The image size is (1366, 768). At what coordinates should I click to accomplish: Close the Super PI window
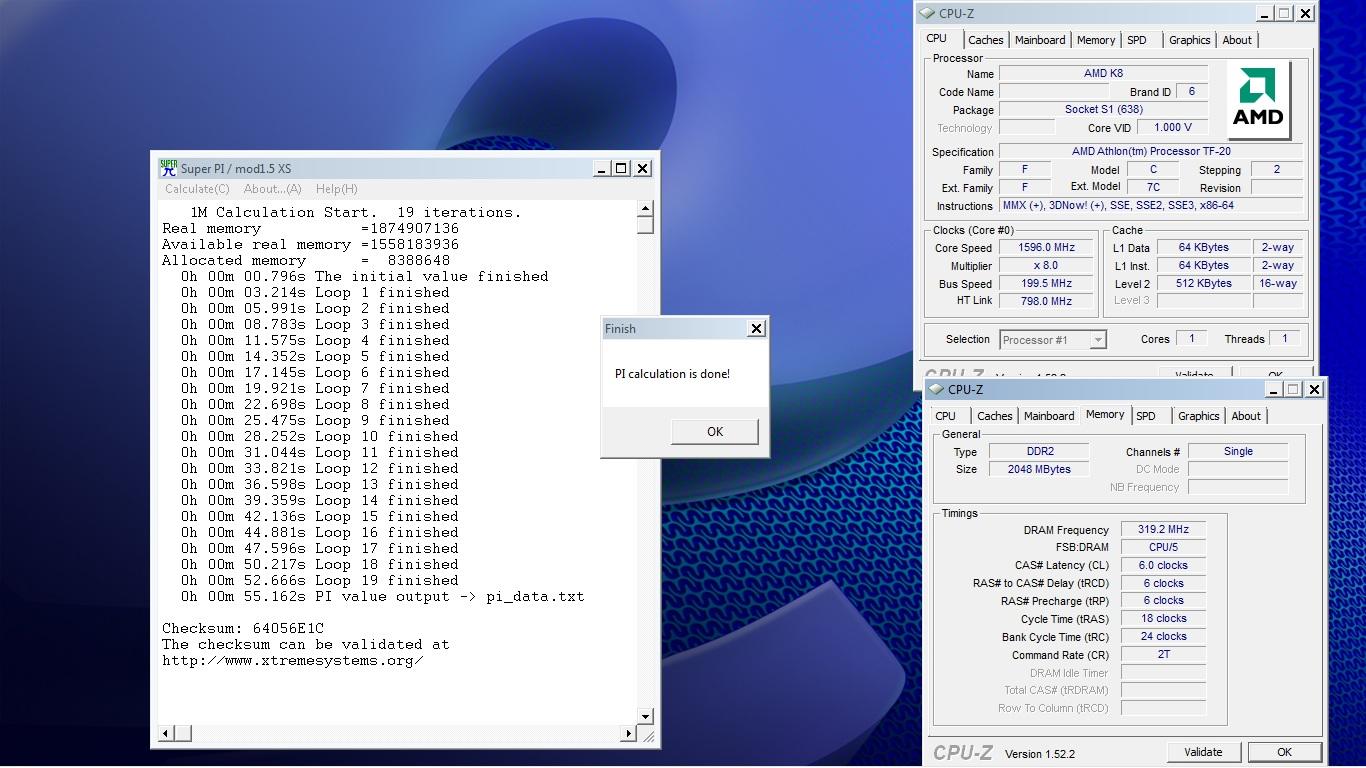coord(642,168)
